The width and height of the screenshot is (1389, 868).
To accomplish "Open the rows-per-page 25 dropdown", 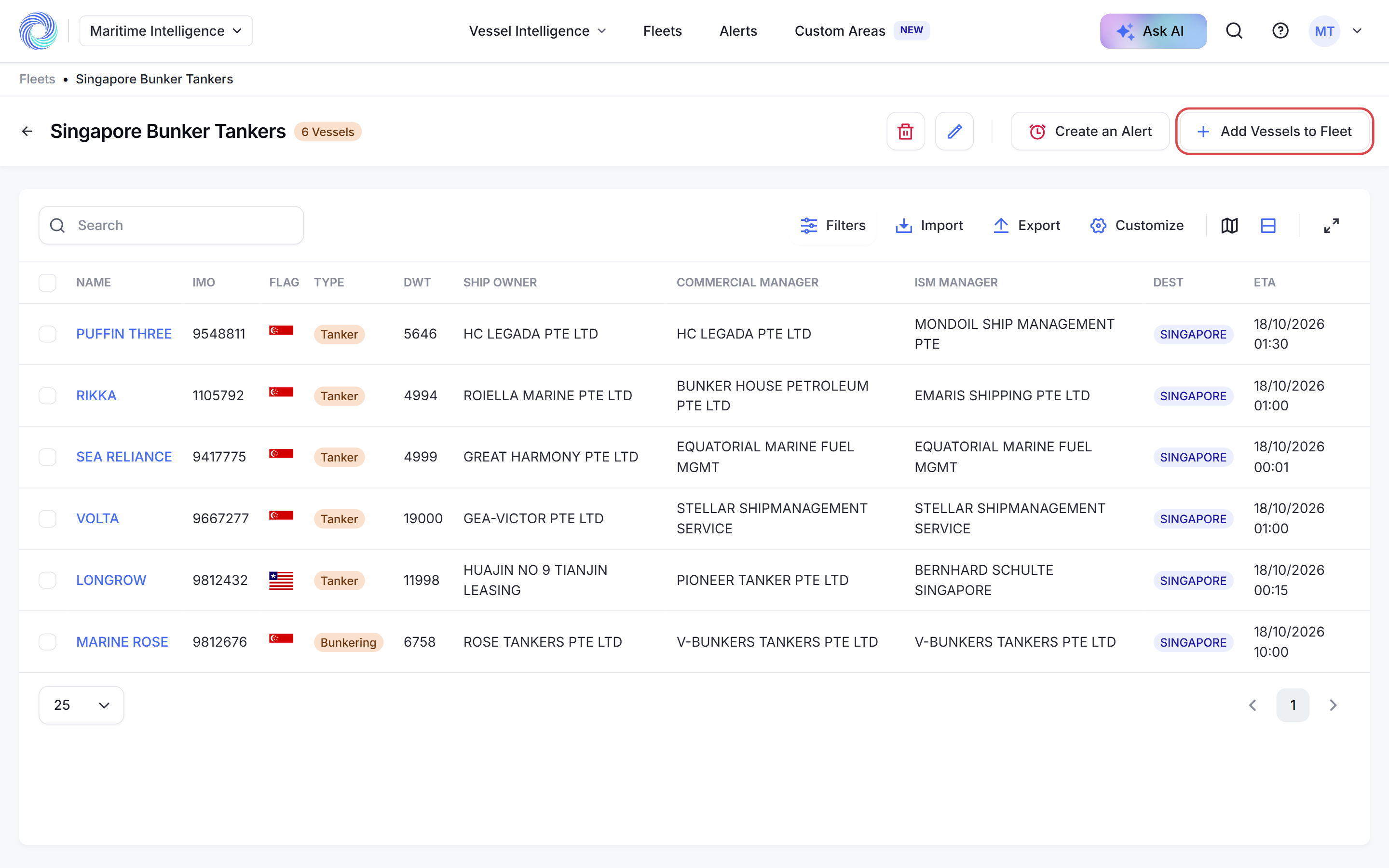I will point(82,705).
